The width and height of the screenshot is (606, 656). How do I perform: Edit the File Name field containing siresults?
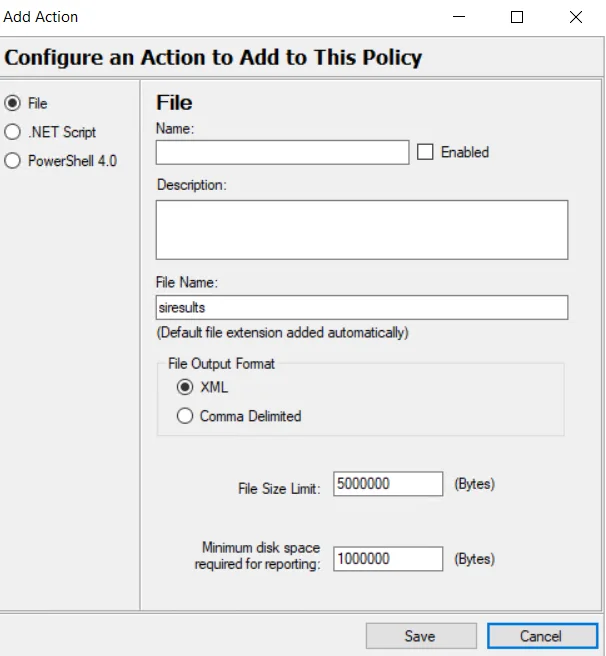[x=362, y=308]
